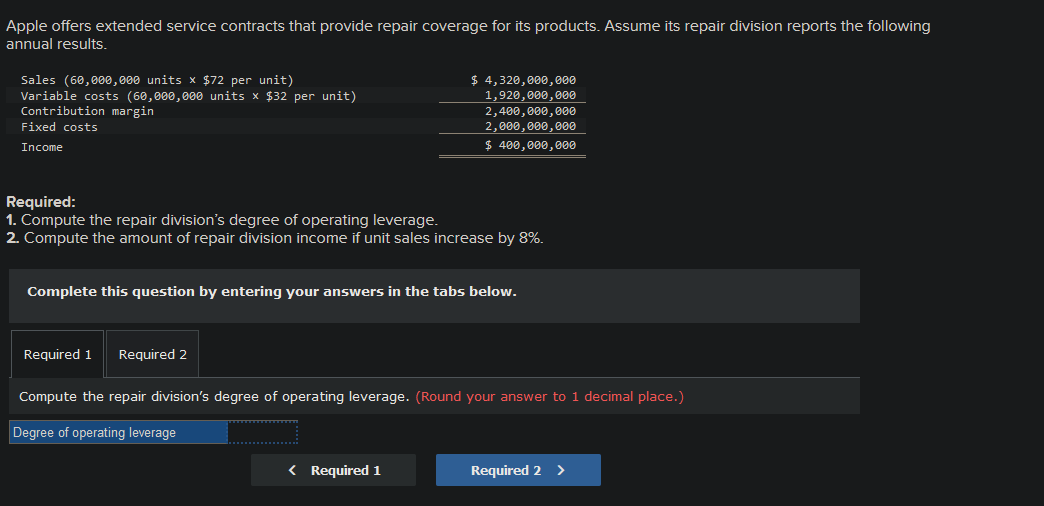Click the variable costs value 1,920,000,000
Viewport: 1044px width, 506px height.
point(531,95)
